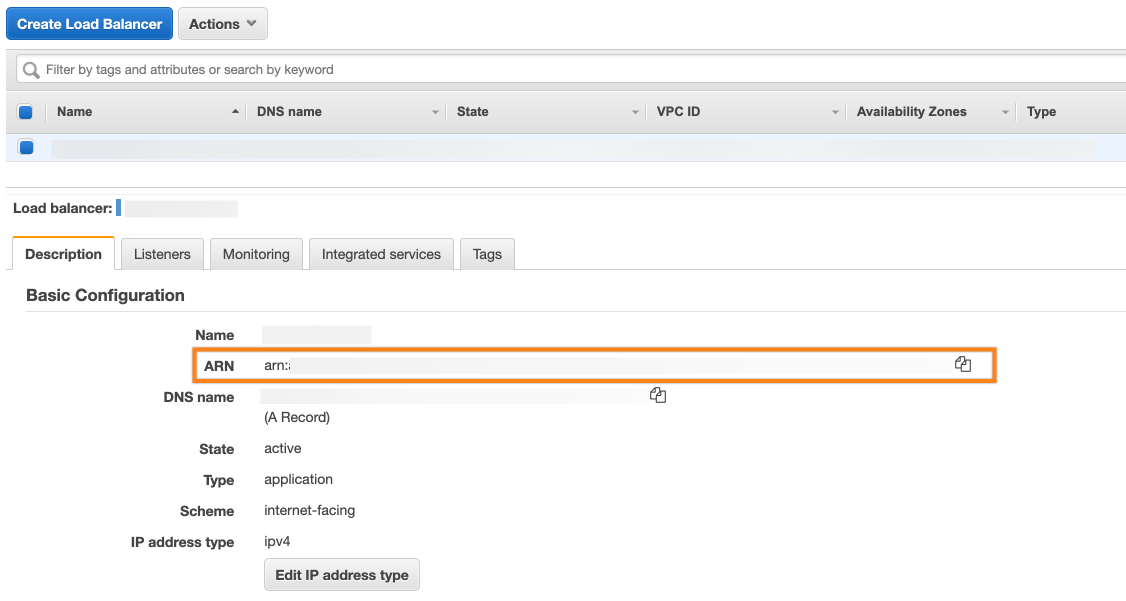This screenshot has height=601, width=1126.
Task: Switch to the Listeners tab
Action: coord(162,254)
